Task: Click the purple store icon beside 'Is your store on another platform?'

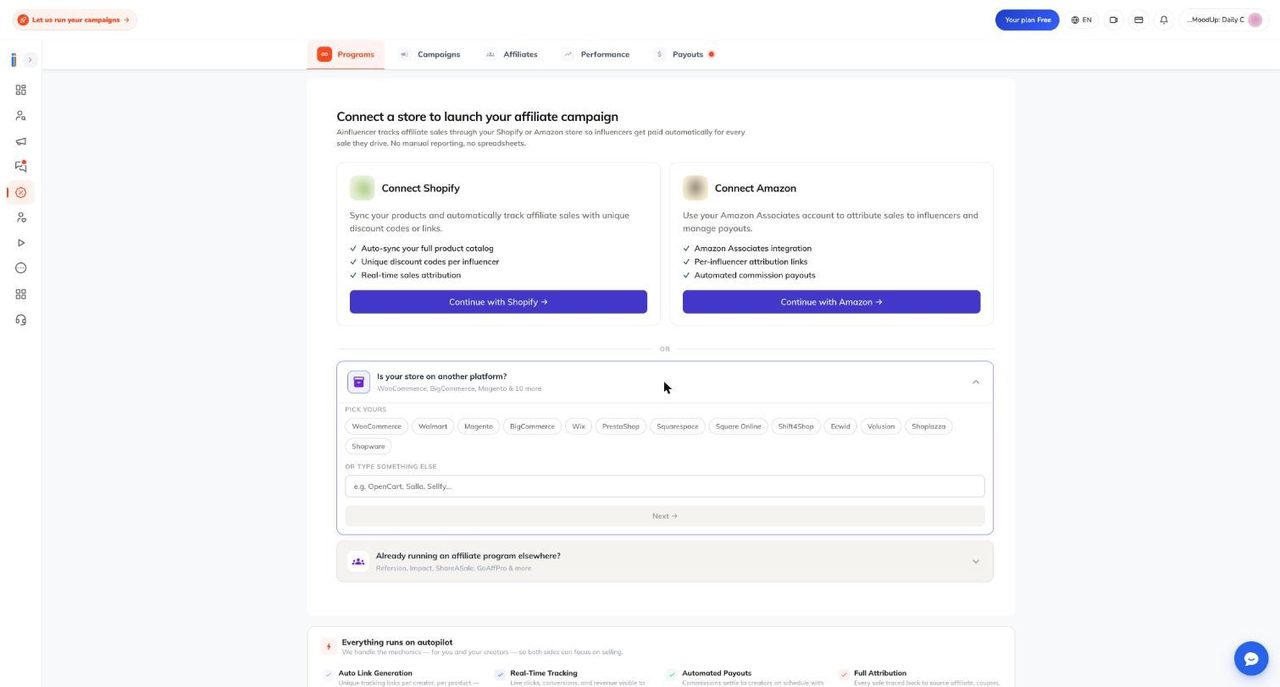Action: [359, 382]
